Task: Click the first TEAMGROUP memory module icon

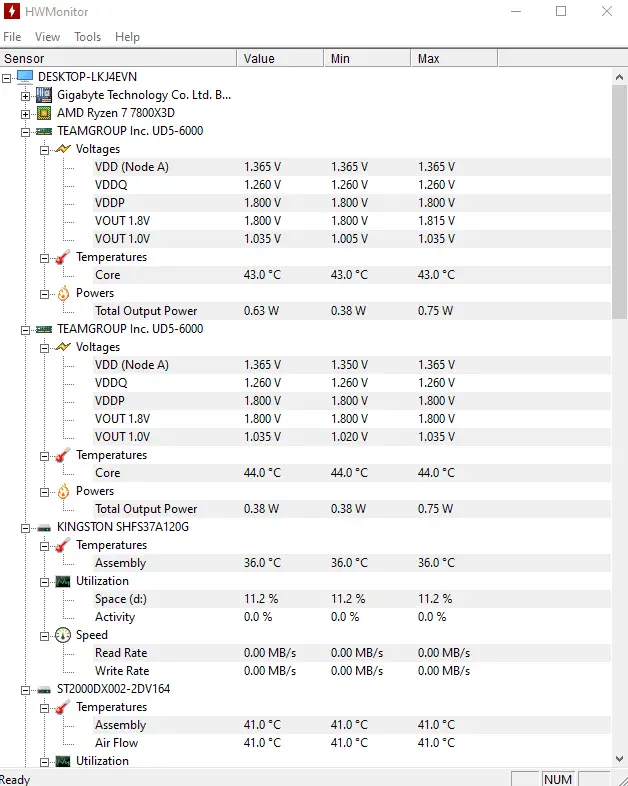Action: pyautogui.click(x=44, y=131)
